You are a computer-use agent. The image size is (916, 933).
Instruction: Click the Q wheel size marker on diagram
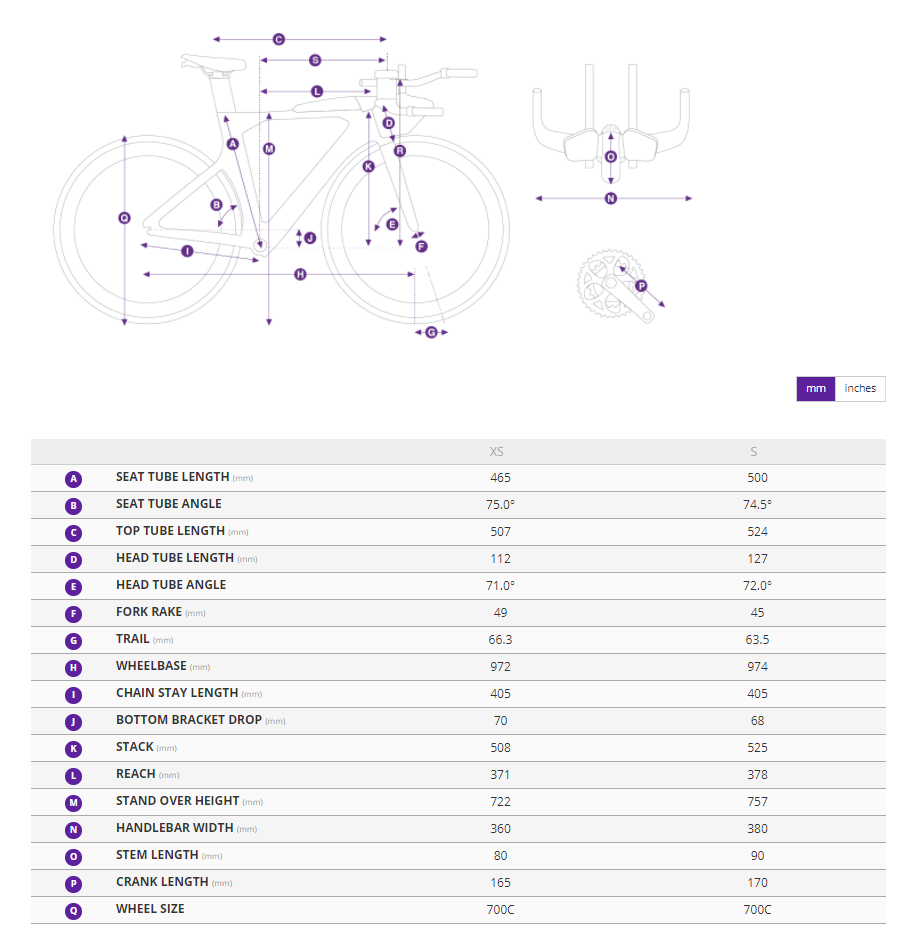click(x=124, y=218)
